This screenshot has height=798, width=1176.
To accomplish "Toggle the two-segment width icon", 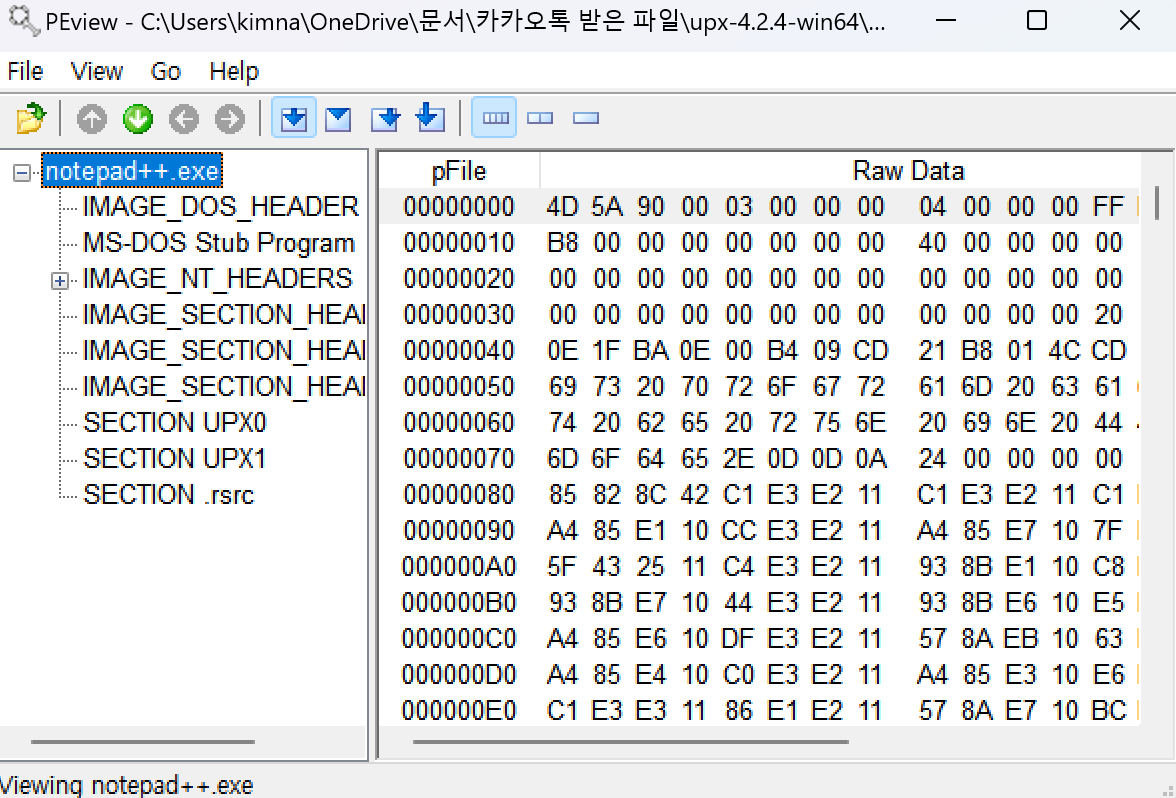I will [540, 118].
